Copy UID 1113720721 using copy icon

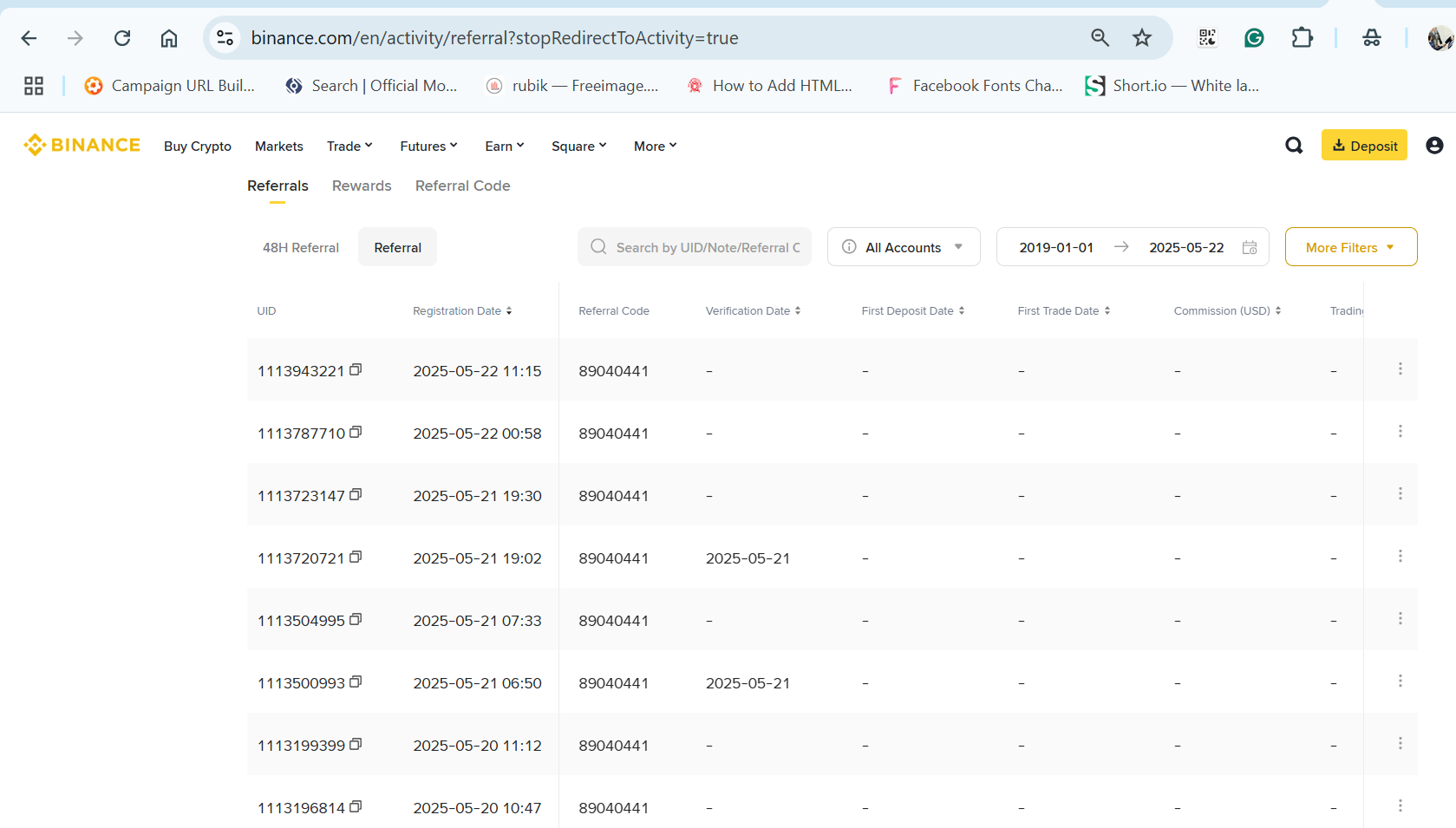click(356, 557)
